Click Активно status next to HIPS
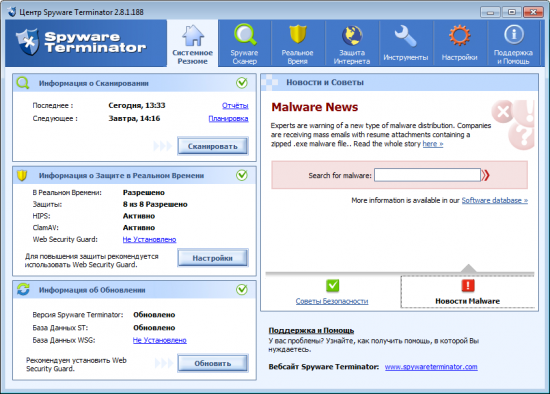 pos(139,216)
